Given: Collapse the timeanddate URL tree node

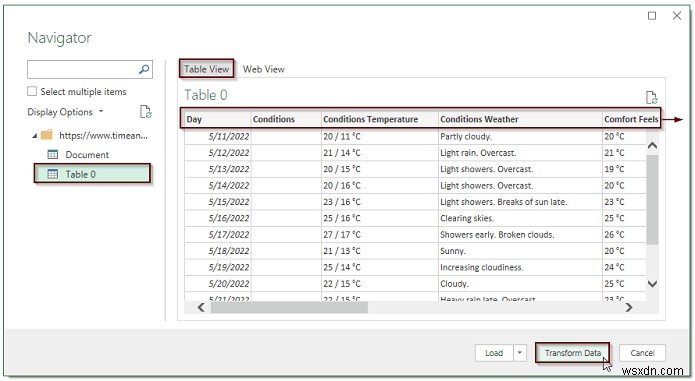Looking at the screenshot, I should (35, 136).
